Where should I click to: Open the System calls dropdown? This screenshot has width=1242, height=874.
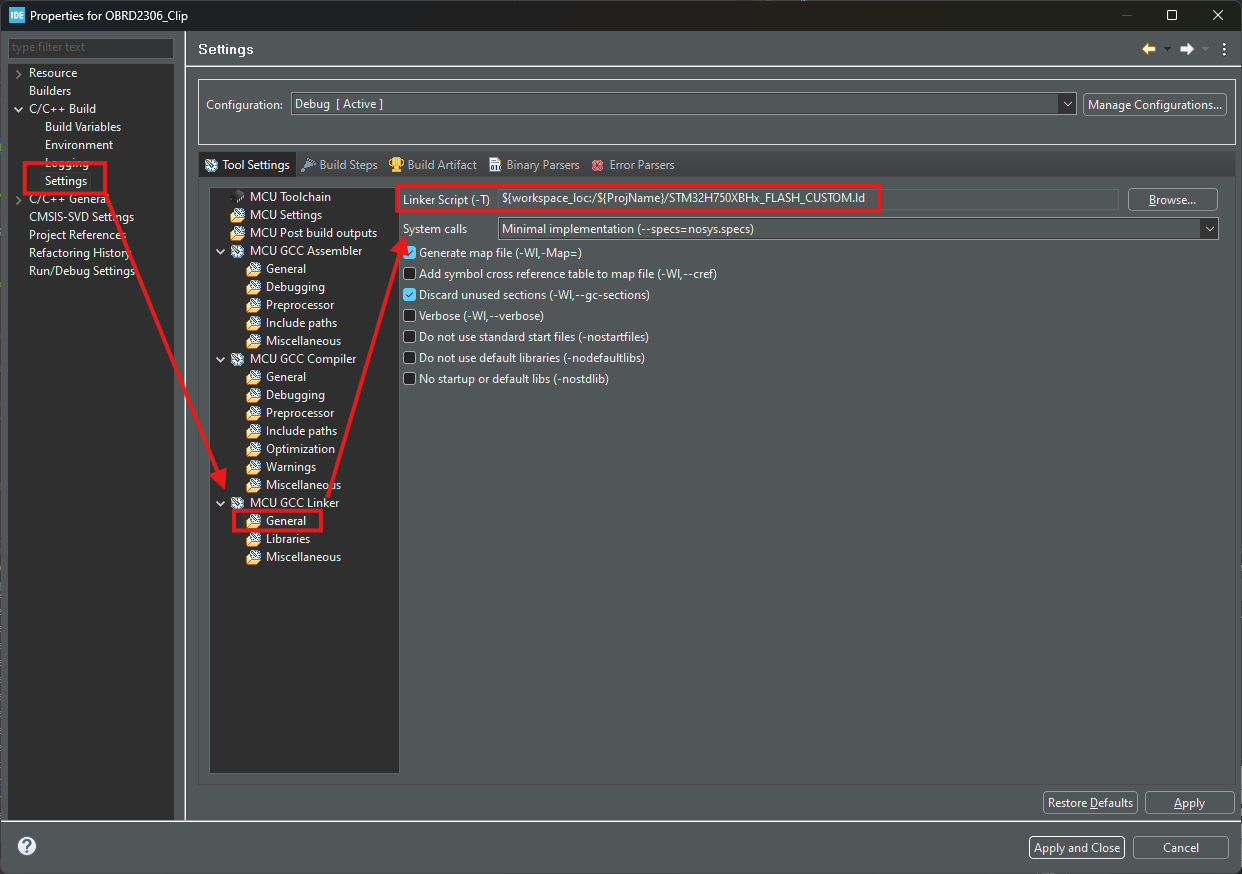tap(1209, 228)
